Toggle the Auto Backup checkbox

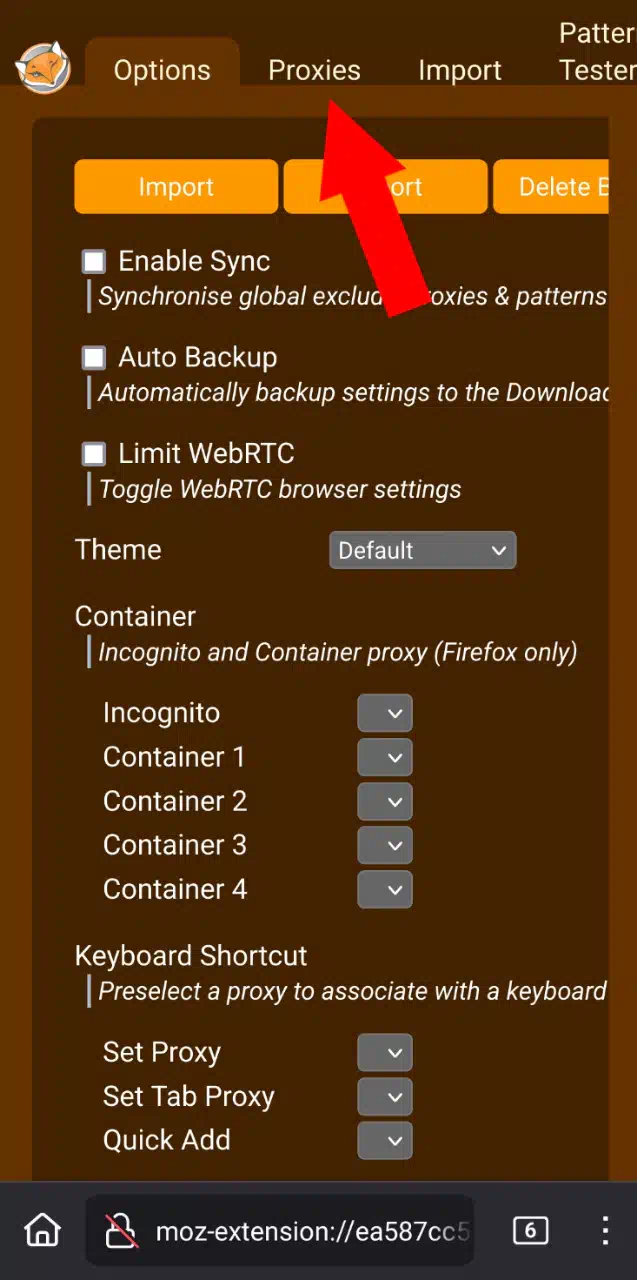point(94,358)
